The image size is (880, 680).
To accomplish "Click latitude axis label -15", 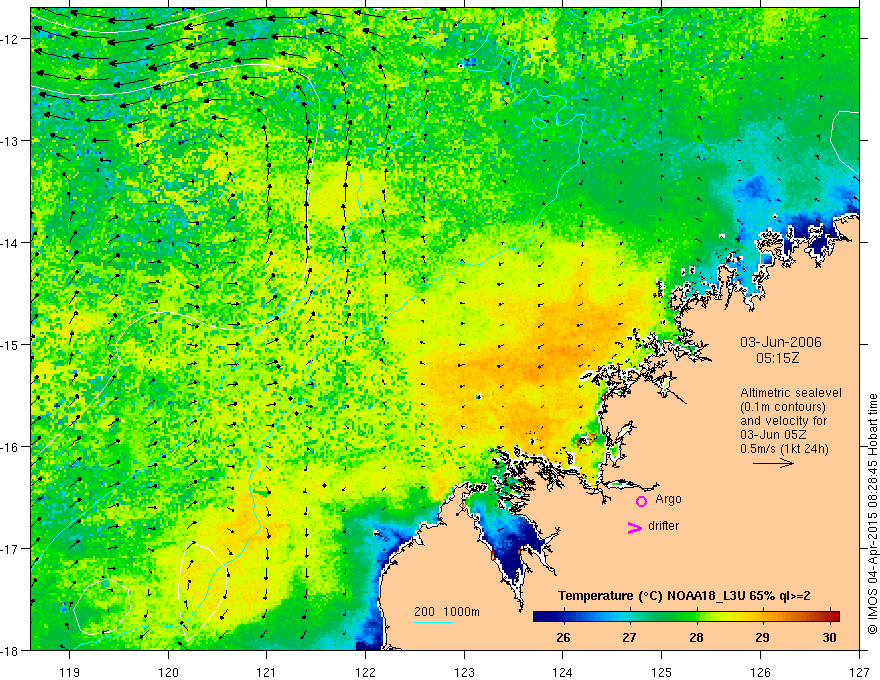I will (x=11, y=344).
